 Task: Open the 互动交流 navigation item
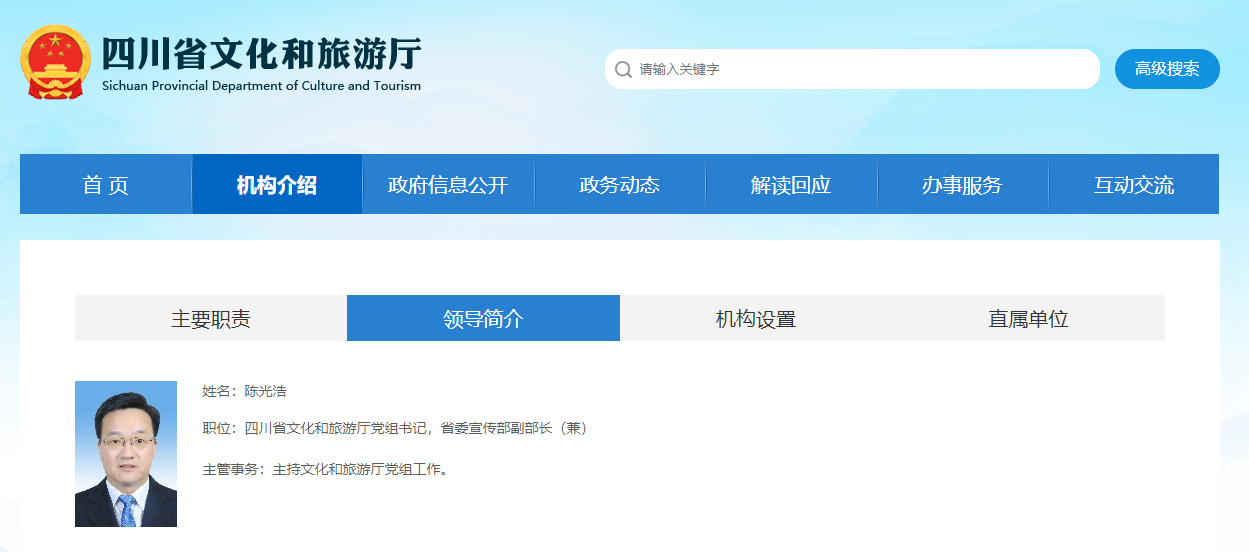pos(1134,184)
